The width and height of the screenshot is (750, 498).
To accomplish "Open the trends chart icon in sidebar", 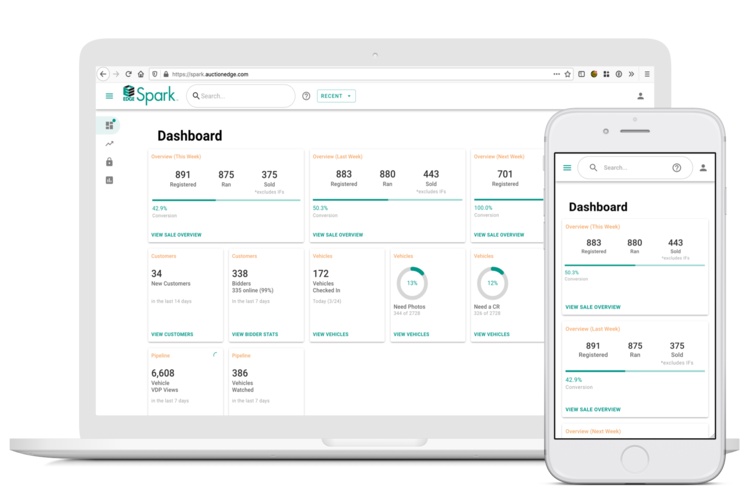I will [x=109, y=144].
